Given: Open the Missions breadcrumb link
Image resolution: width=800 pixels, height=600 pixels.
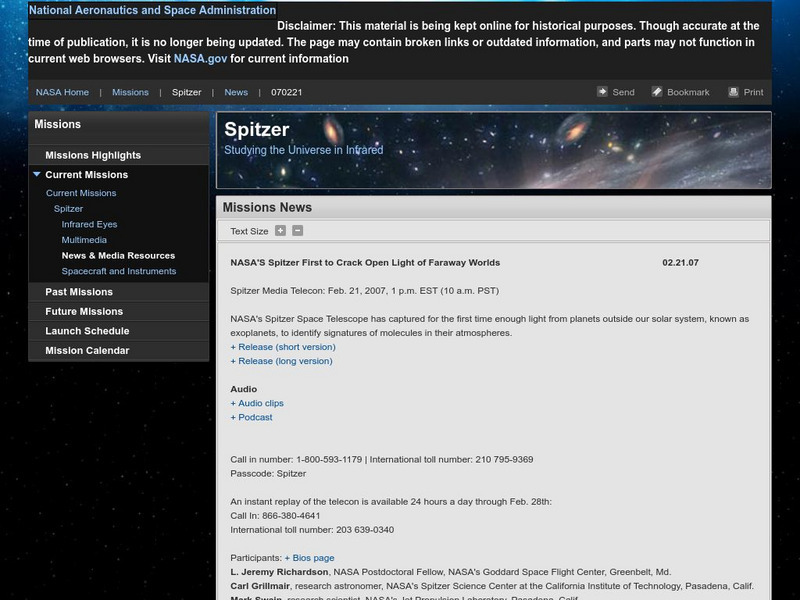Looking at the screenshot, I should 130,92.
